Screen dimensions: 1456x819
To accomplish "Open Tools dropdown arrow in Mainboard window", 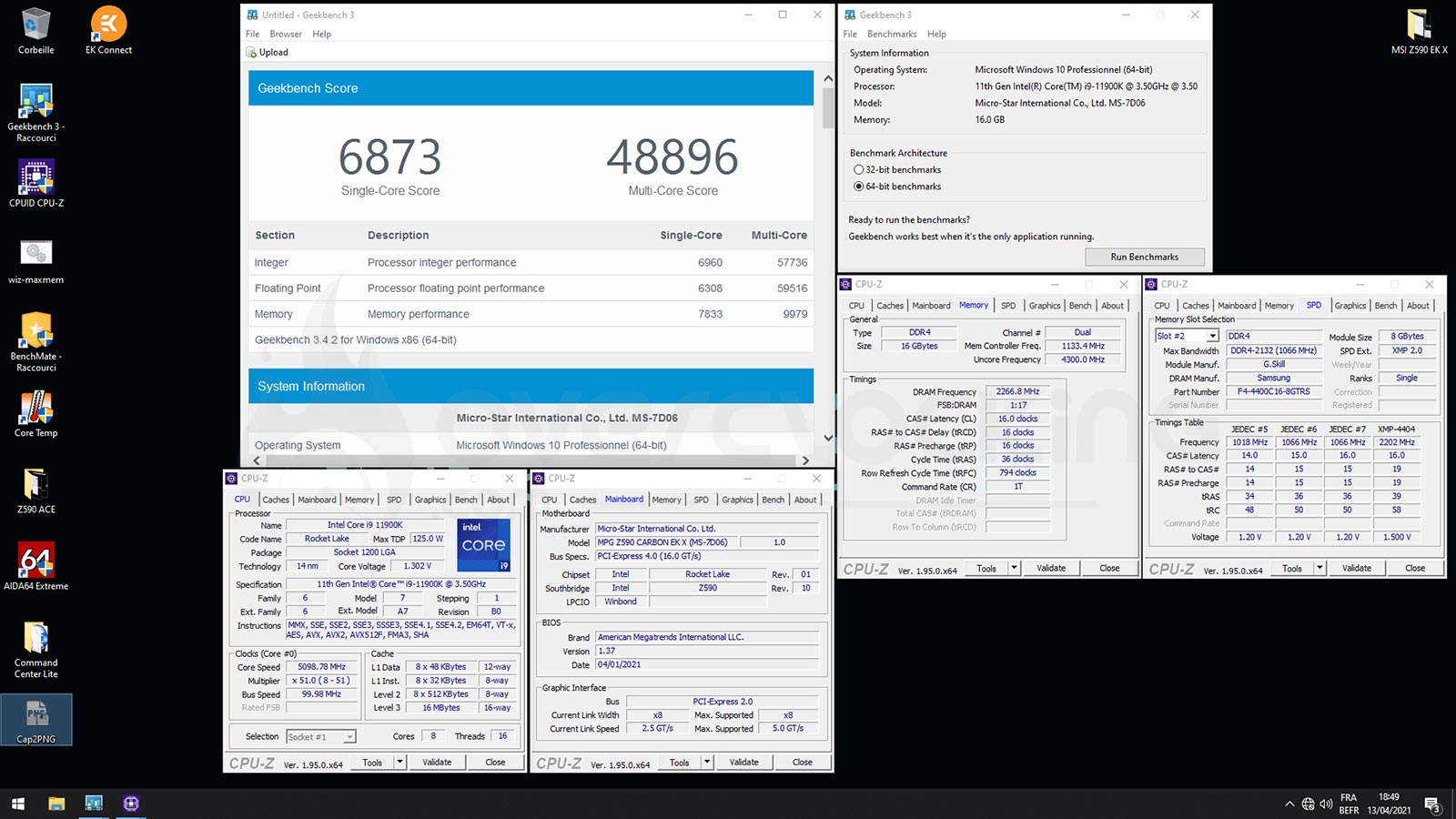I will point(707,762).
